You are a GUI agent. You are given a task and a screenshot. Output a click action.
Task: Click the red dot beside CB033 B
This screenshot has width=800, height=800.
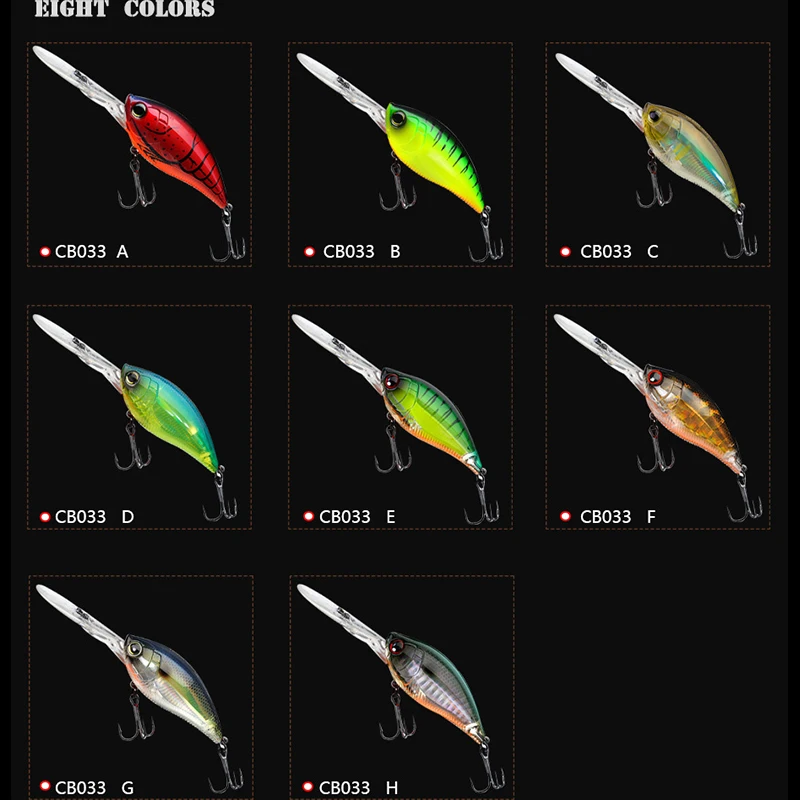click(309, 252)
